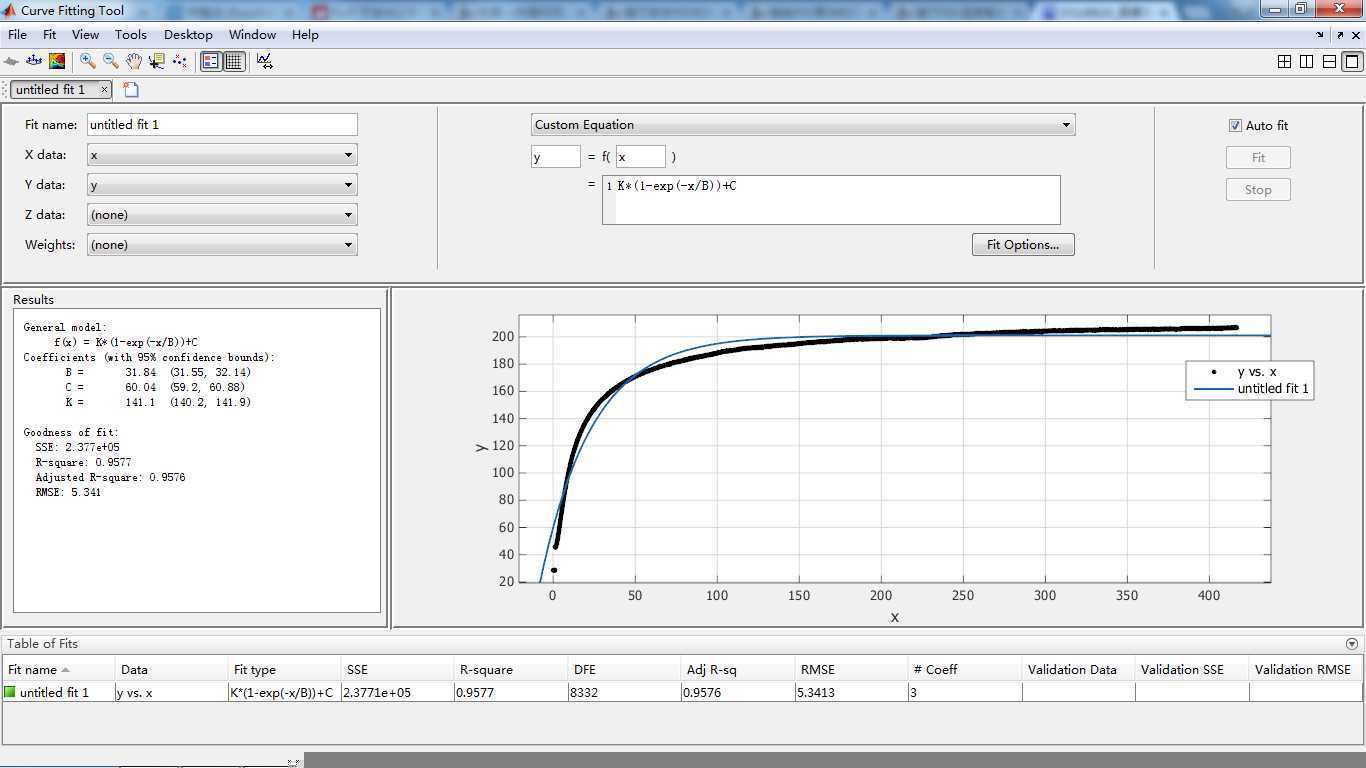
Task: Open the Fit menu
Action: [49, 34]
